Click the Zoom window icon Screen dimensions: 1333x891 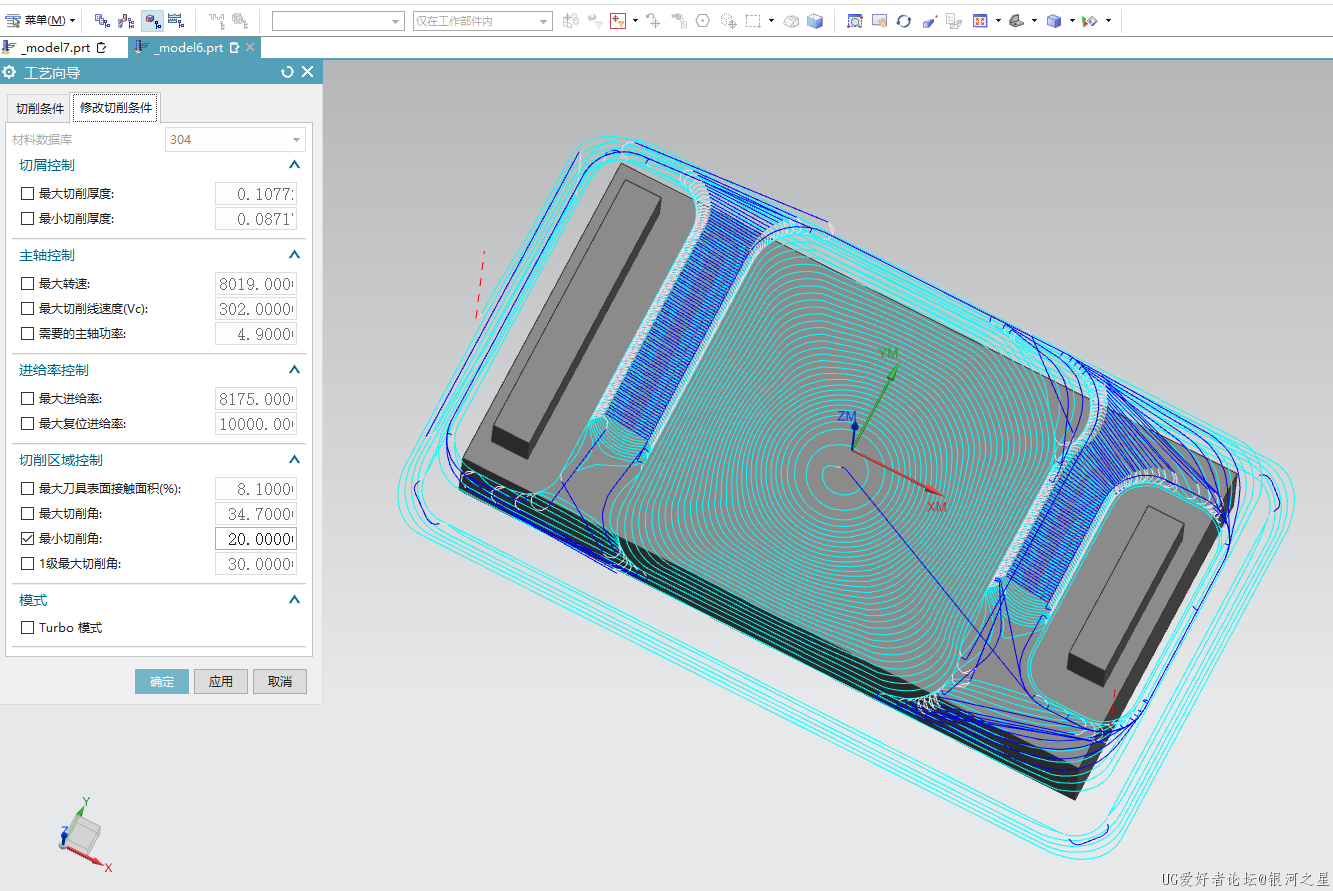click(855, 20)
